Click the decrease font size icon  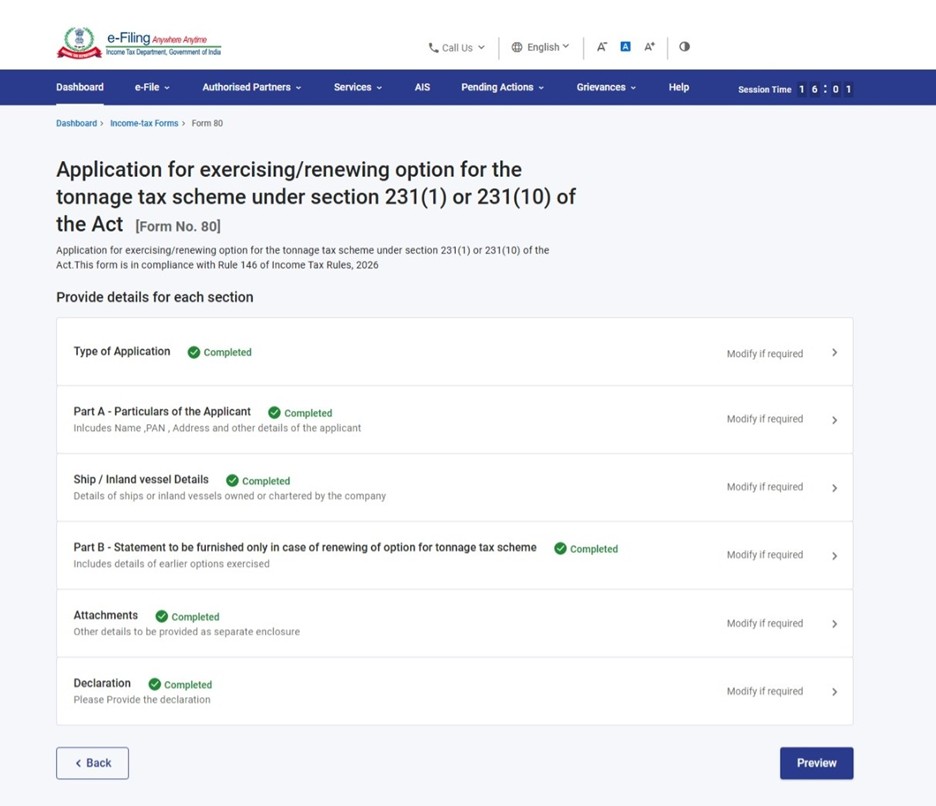602,47
